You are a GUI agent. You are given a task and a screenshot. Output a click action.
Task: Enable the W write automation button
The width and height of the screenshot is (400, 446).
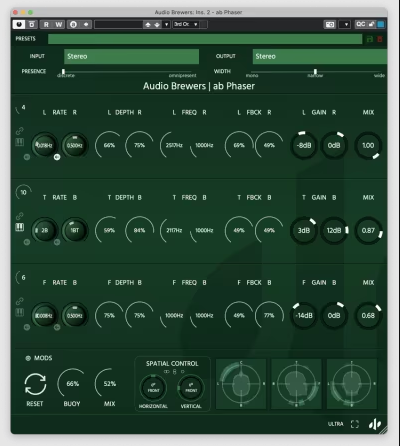point(59,24)
